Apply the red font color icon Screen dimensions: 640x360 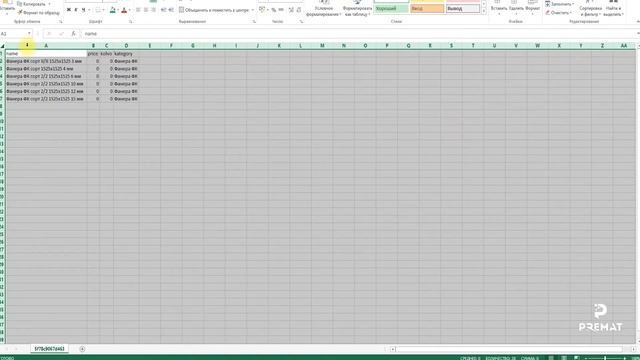(124, 10)
